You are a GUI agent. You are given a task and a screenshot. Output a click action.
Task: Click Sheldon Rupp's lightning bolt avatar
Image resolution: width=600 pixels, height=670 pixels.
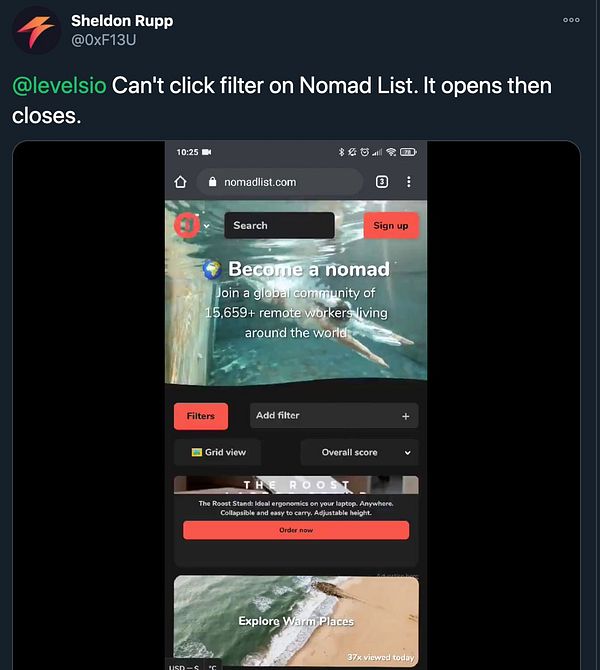[x=37, y=30]
